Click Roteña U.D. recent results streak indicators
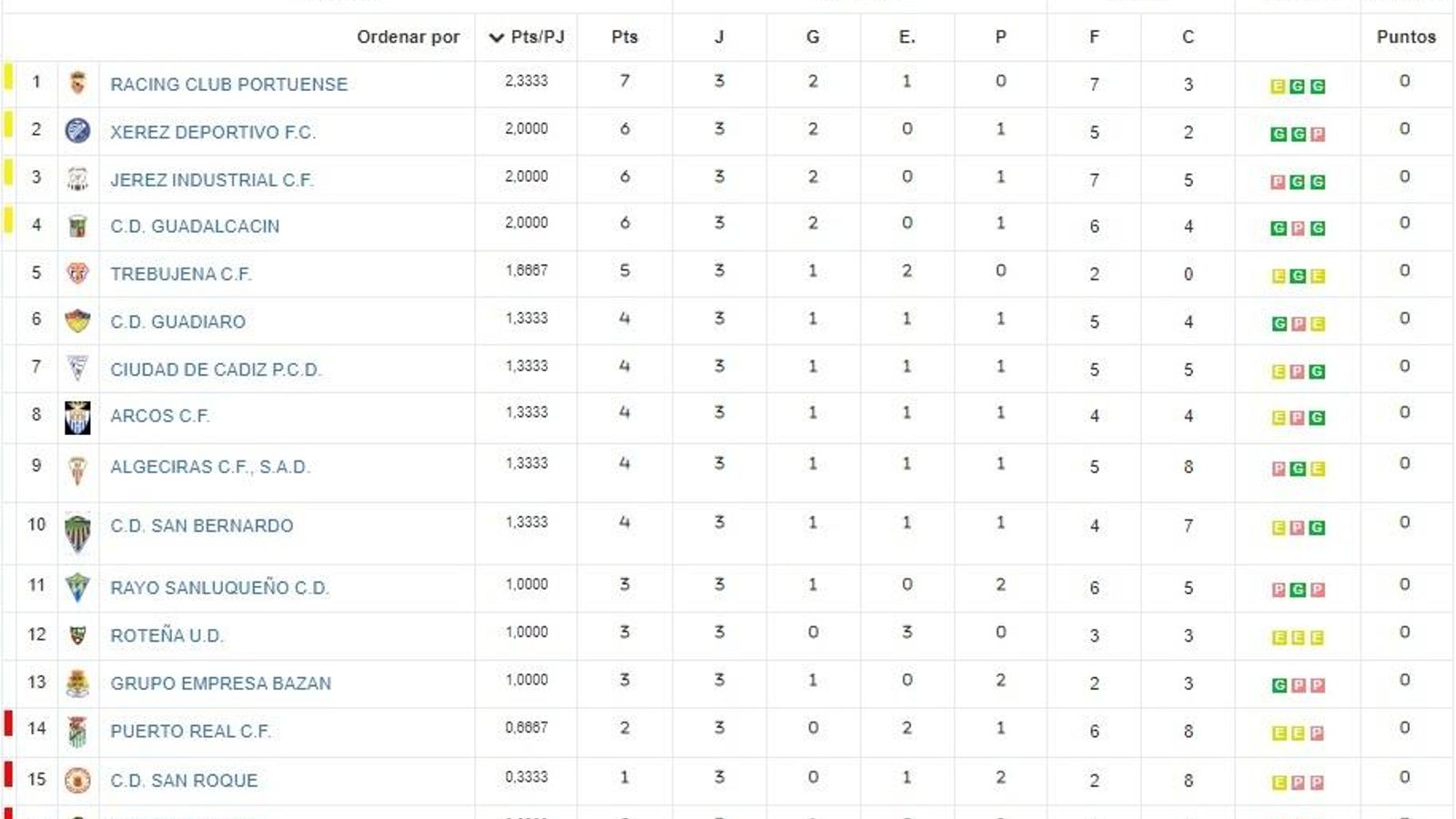This screenshot has height=819, width=1456. point(1298,638)
